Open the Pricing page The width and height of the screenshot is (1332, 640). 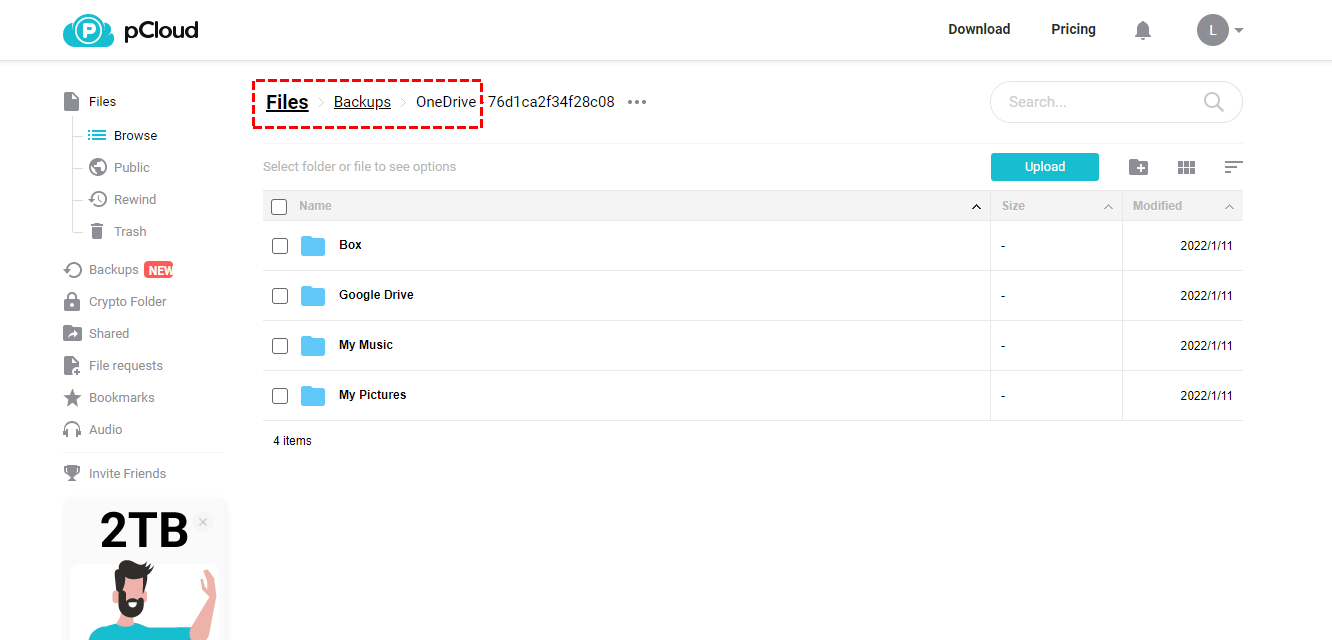(1073, 29)
